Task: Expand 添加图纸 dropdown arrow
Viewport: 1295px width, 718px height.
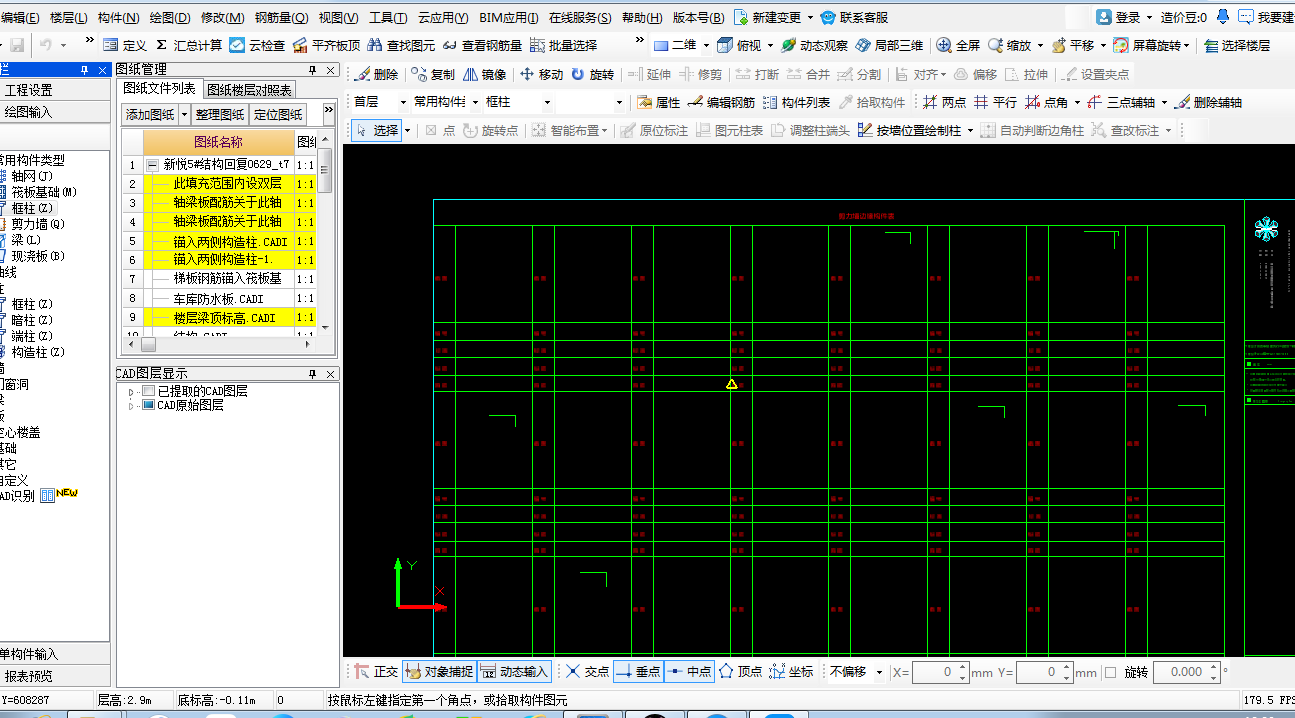Action: tap(185, 115)
